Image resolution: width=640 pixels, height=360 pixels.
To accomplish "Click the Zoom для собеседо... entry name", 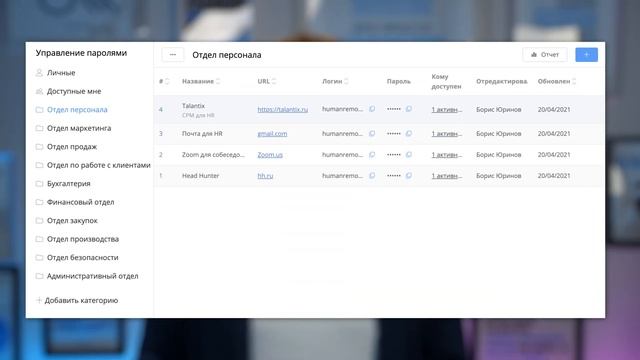I will click(213, 155).
